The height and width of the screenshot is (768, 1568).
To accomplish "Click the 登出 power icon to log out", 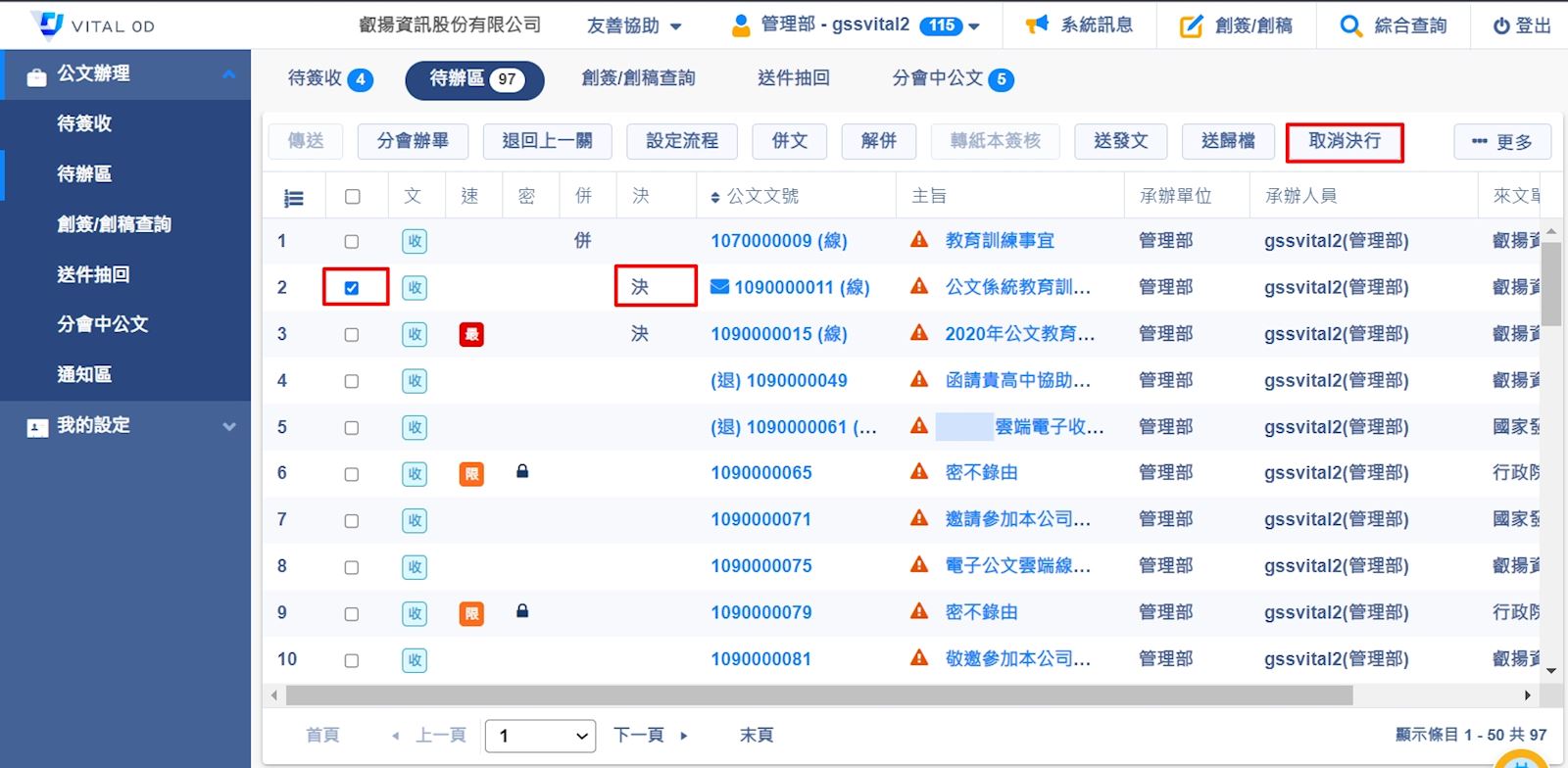I will pyautogui.click(x=1501, y=26).
